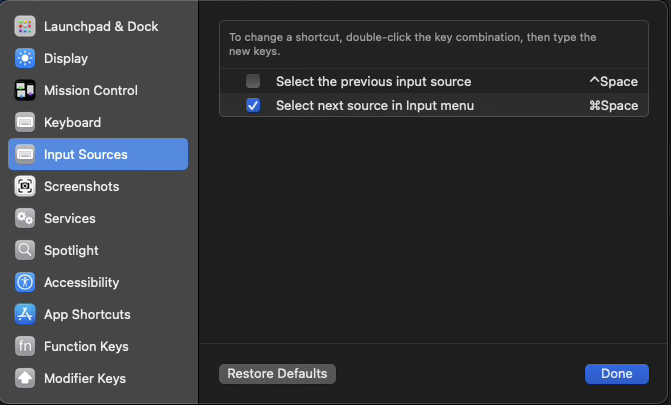
Task: Click the ^Space shortcut key combination
Action: pos(613,81)
